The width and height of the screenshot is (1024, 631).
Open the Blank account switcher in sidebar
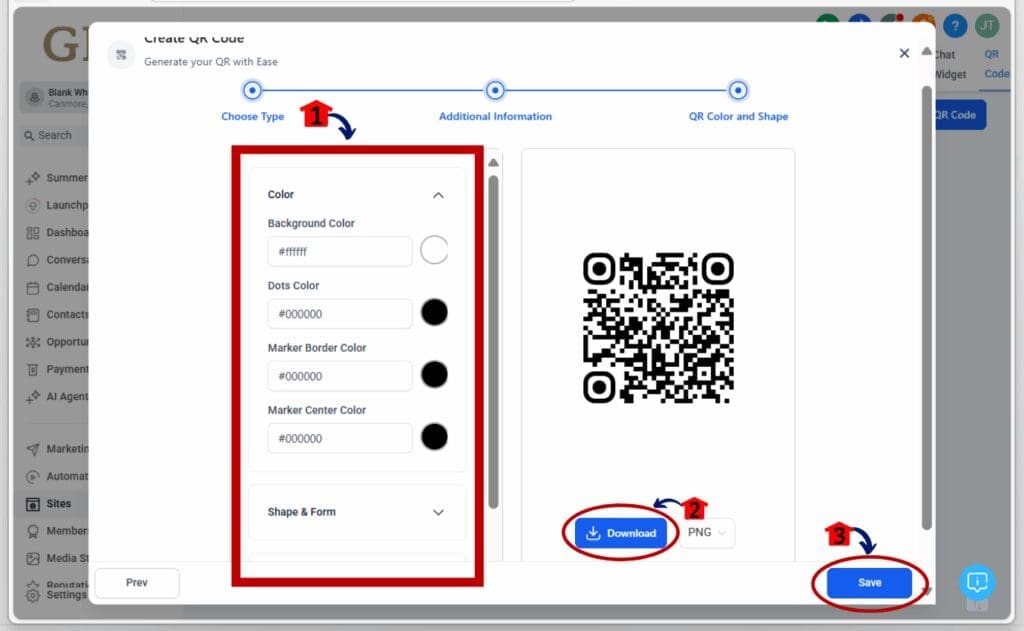(55, 97)
